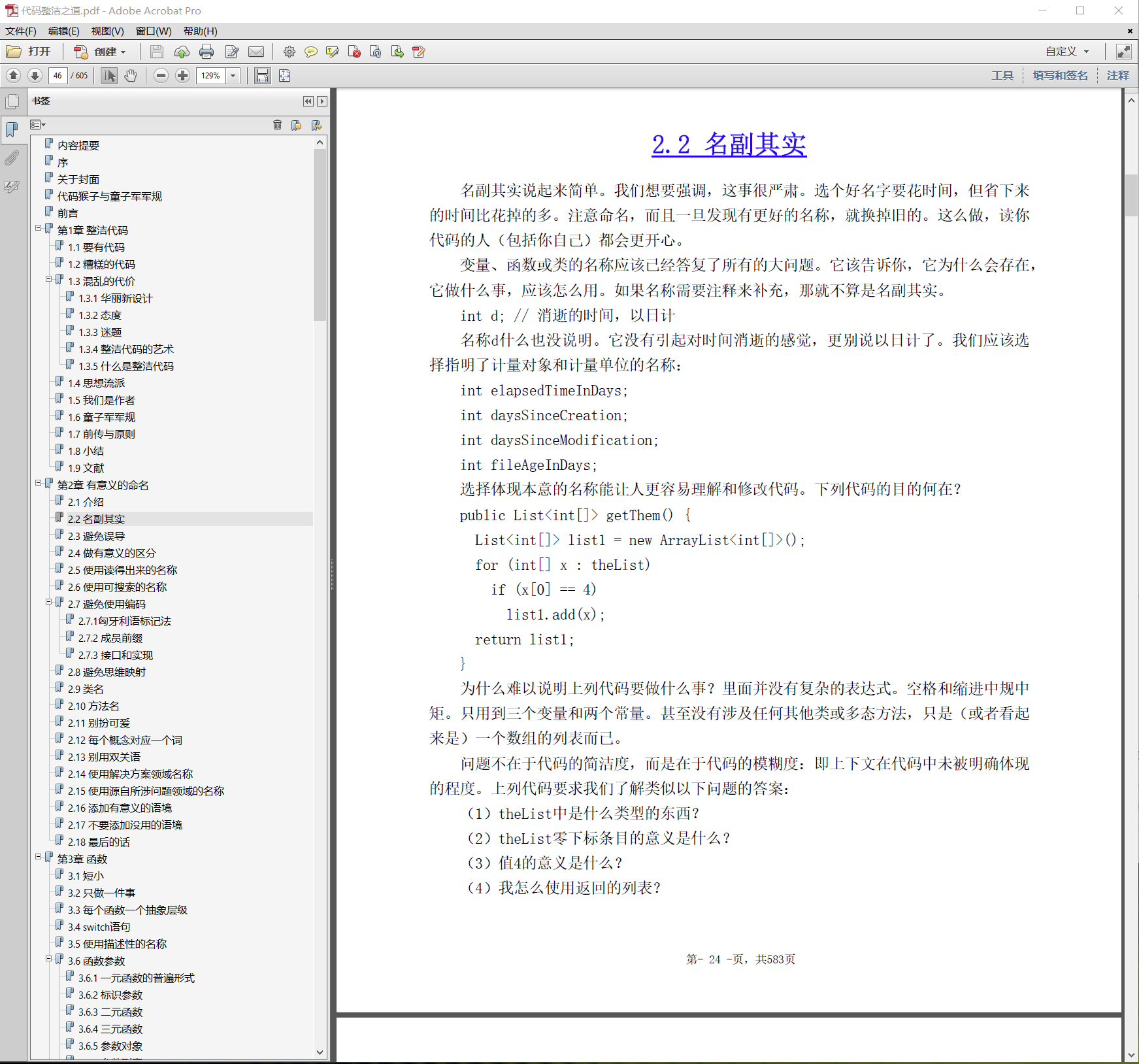Click the new bookmark icon
This screenshot has width=1139, height=1064.
pyautogui.click(x=297, y=125)
